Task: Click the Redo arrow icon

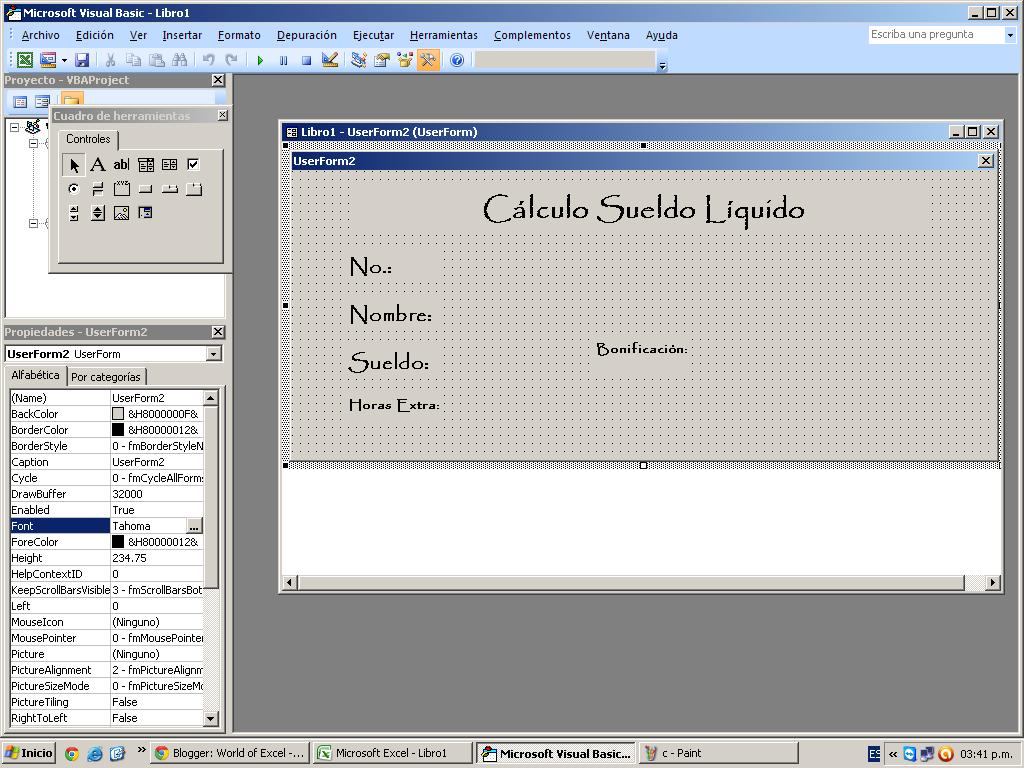Action: [231, 60]
